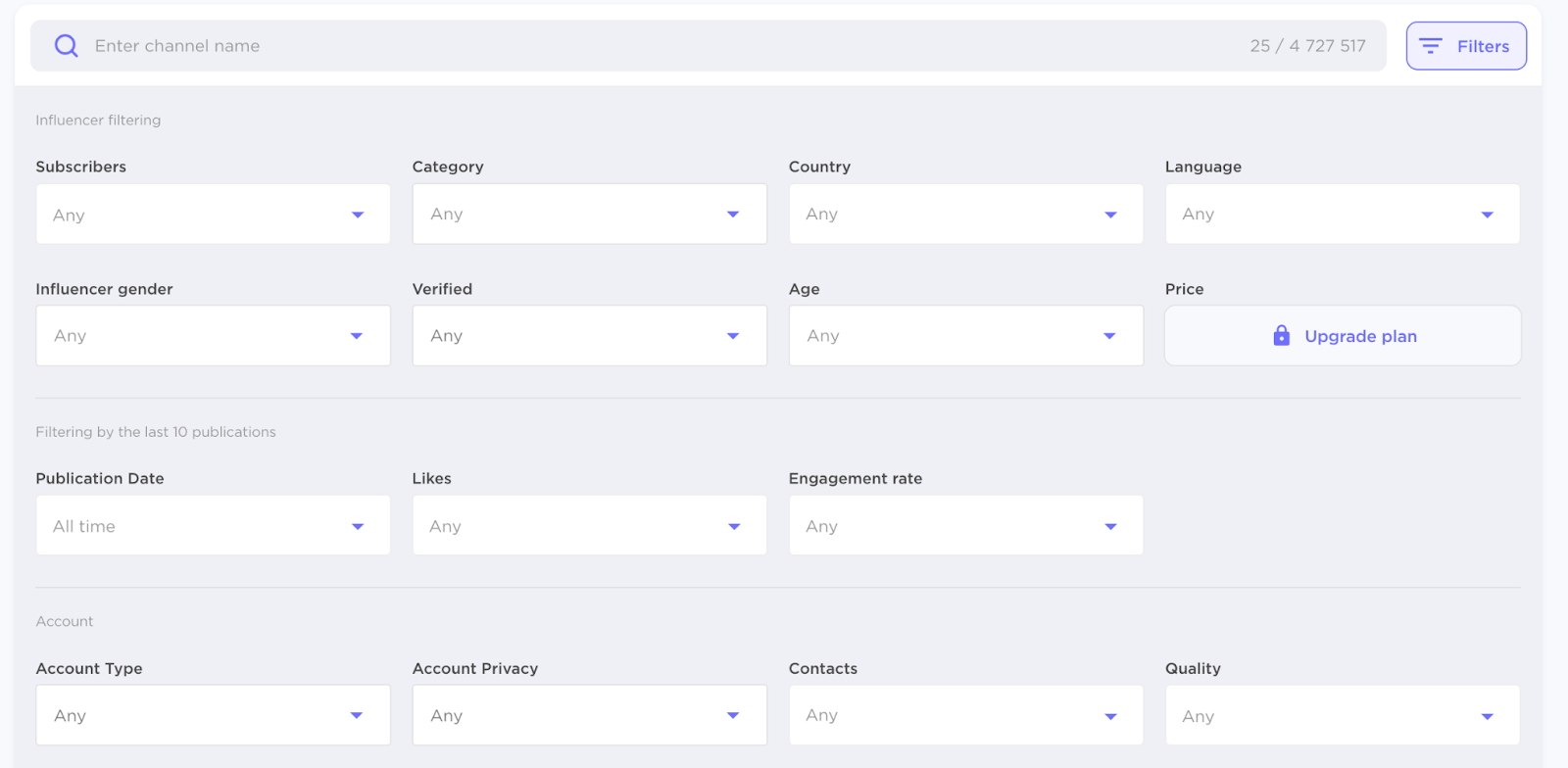Select the Language dropdown
This screenshot has width=1568, height=768.
click(x=1342, y=215)
